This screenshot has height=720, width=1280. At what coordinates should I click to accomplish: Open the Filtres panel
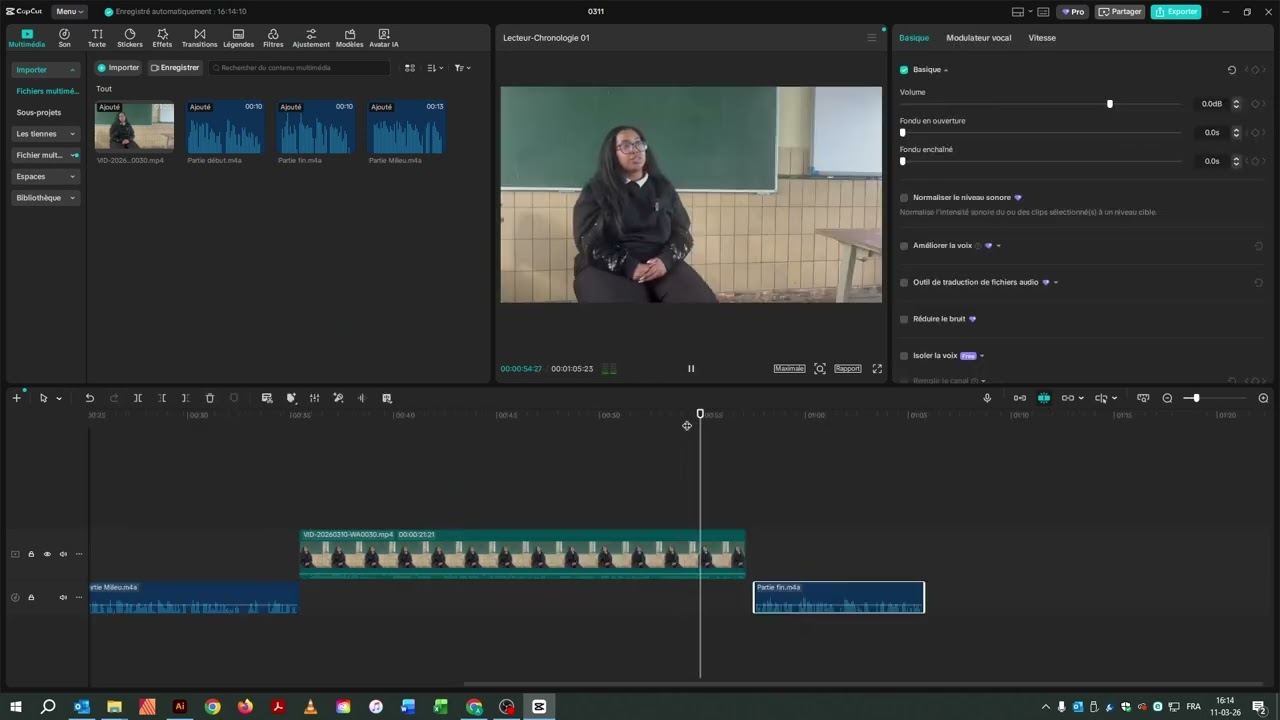pos(273,38)
